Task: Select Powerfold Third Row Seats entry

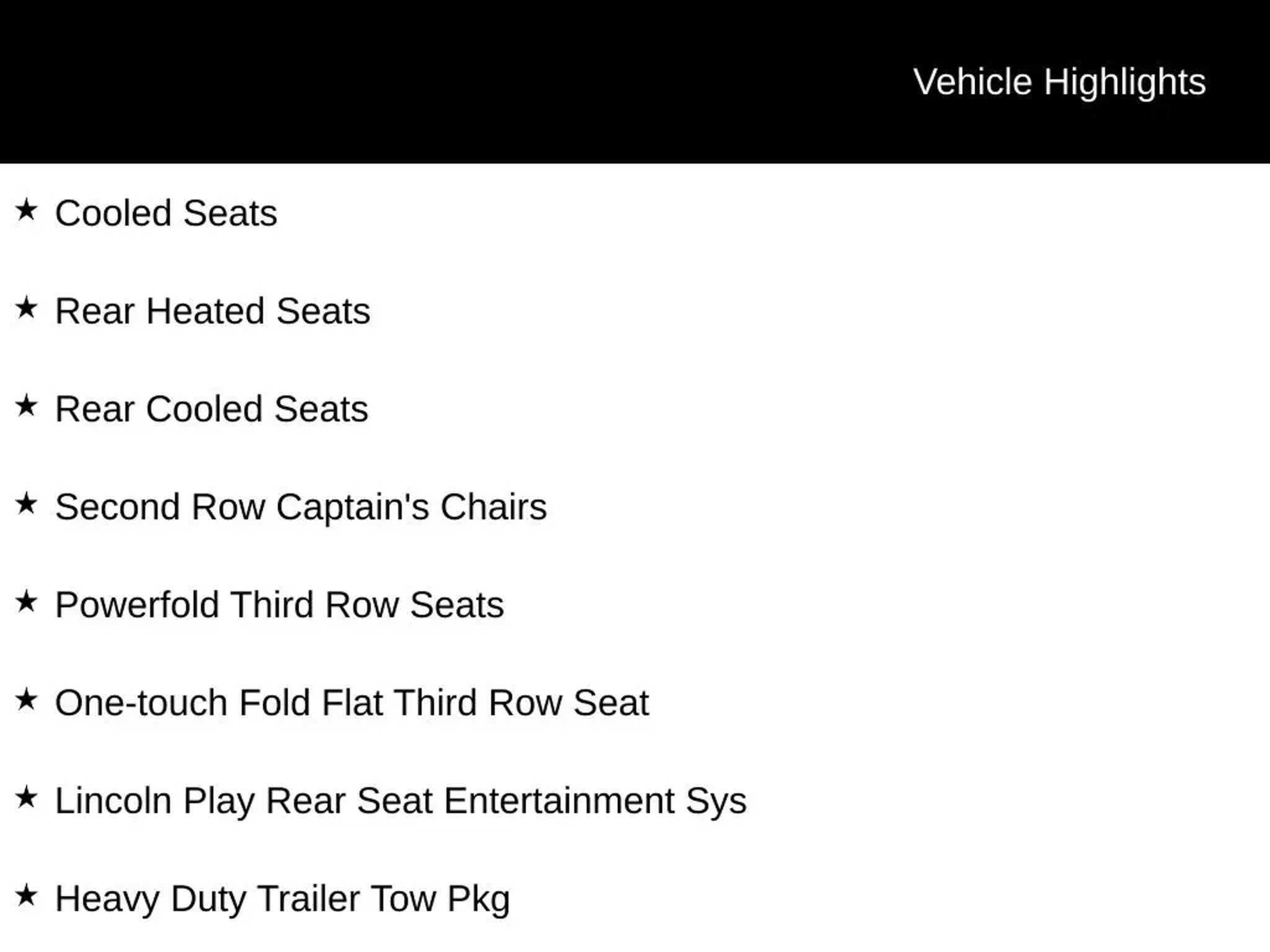Action: pos(279,605)
